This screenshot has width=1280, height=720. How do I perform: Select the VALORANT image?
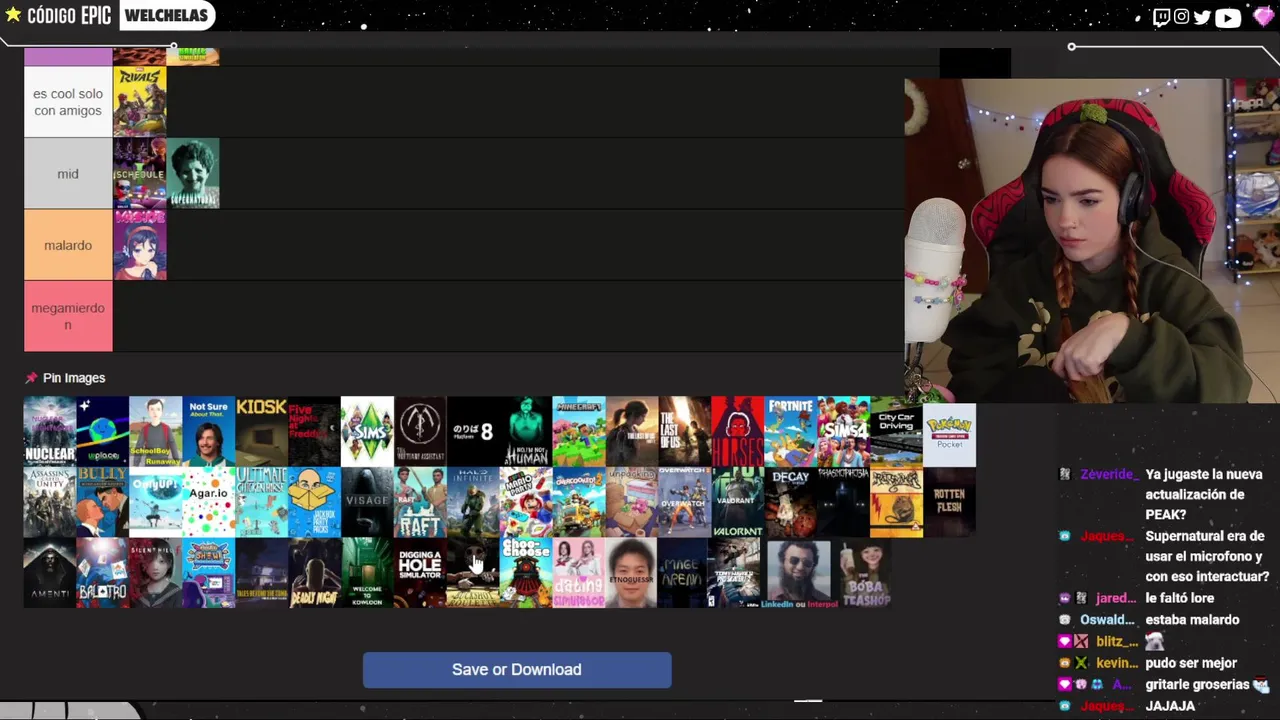(x=738, y=502)
